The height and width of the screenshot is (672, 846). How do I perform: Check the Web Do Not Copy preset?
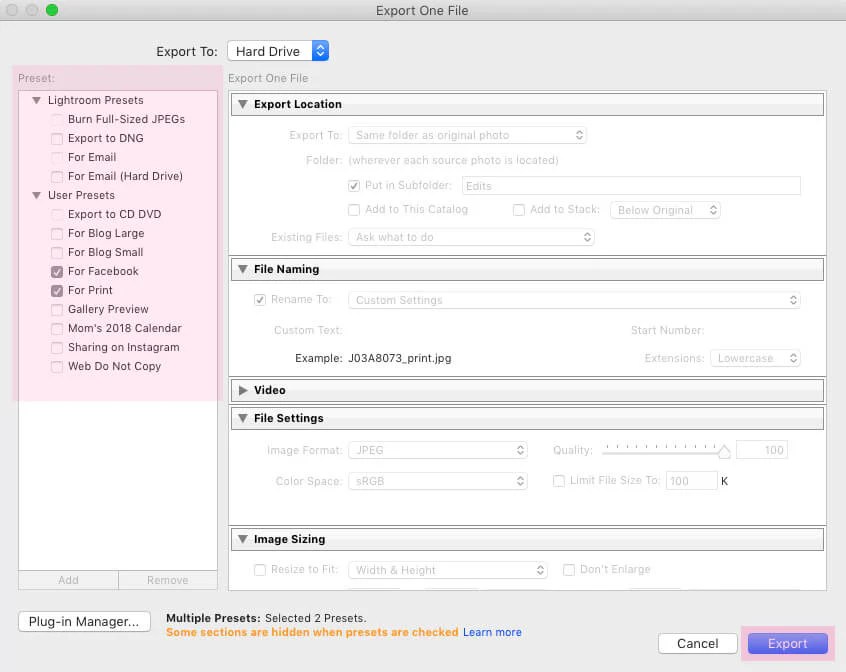coord(57,367)
